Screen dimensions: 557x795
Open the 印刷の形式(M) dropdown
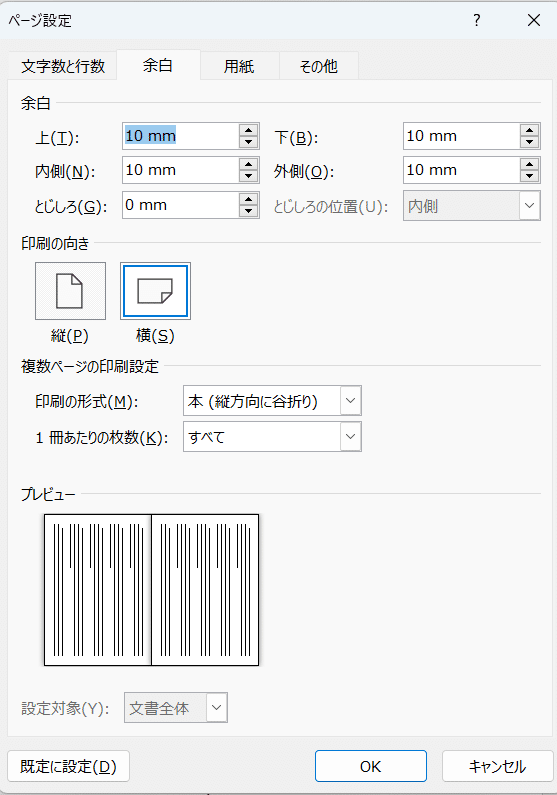(x=272, y=401)
